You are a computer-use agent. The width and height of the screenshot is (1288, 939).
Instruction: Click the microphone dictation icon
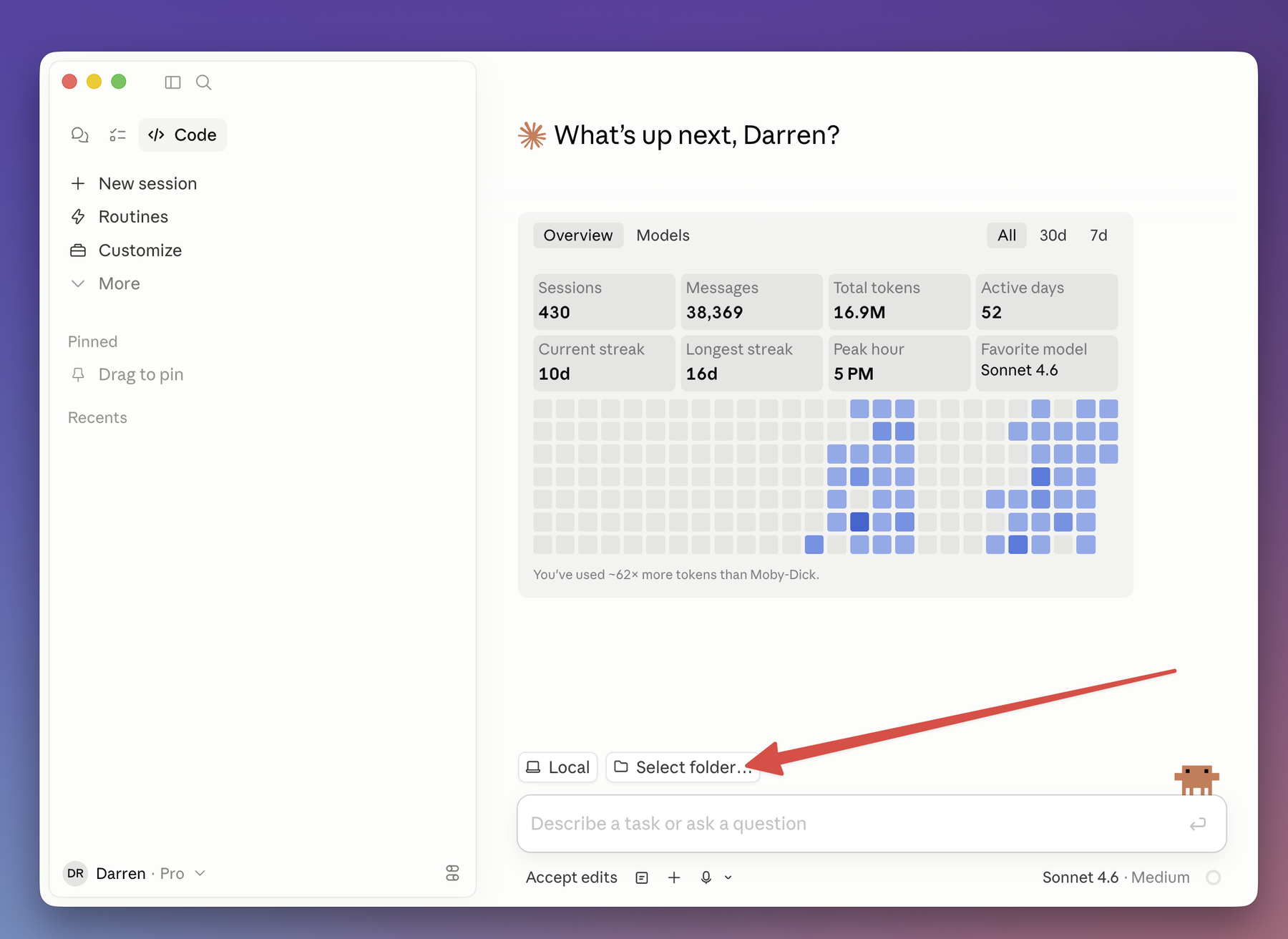coord(706,877)
